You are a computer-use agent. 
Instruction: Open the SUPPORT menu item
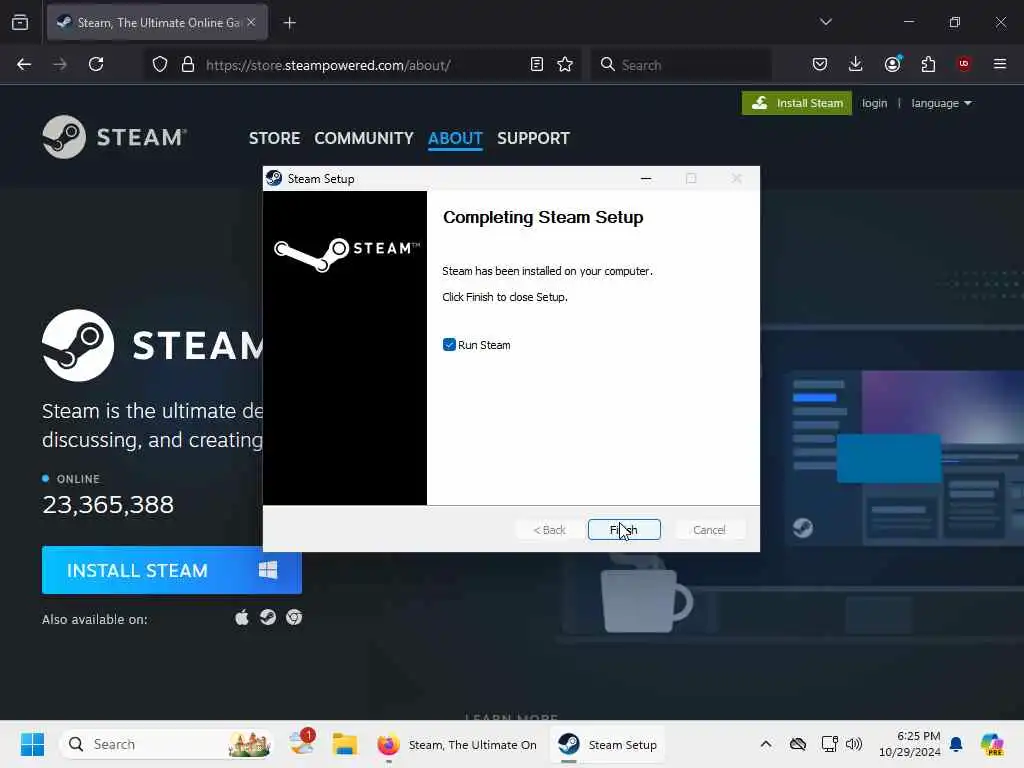click(533, 138)
